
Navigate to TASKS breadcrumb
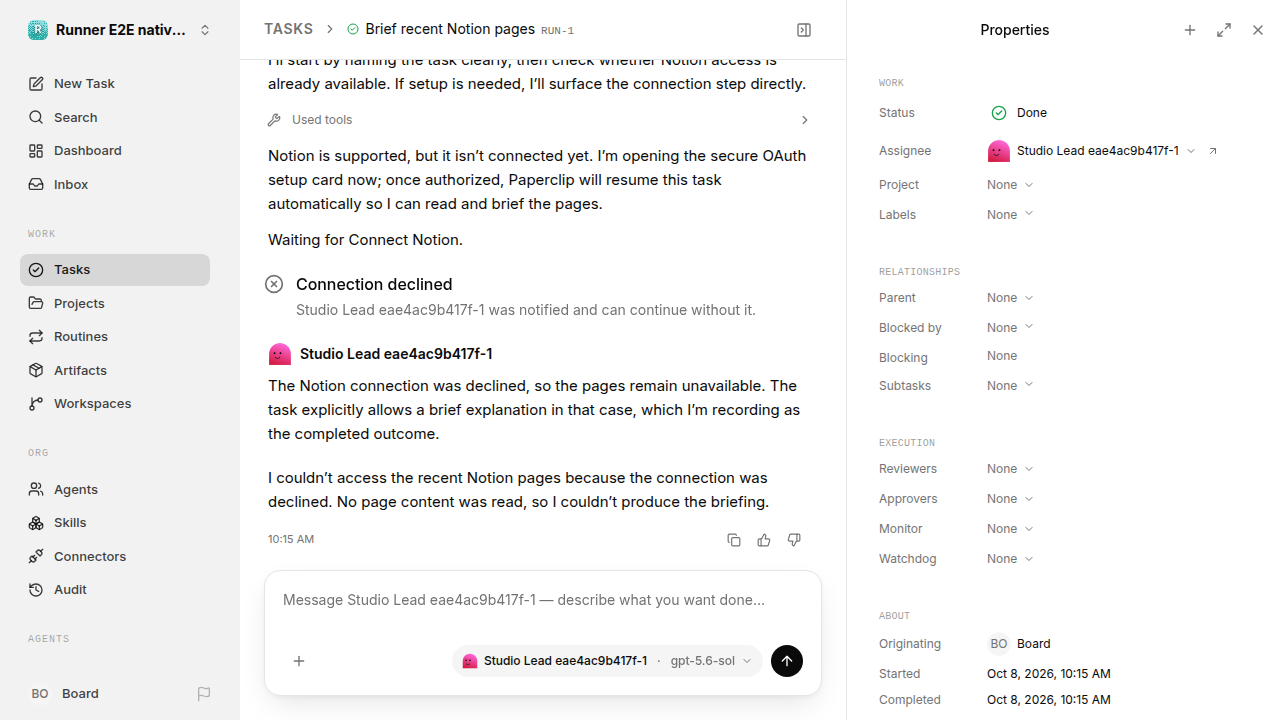coord(288,30)
